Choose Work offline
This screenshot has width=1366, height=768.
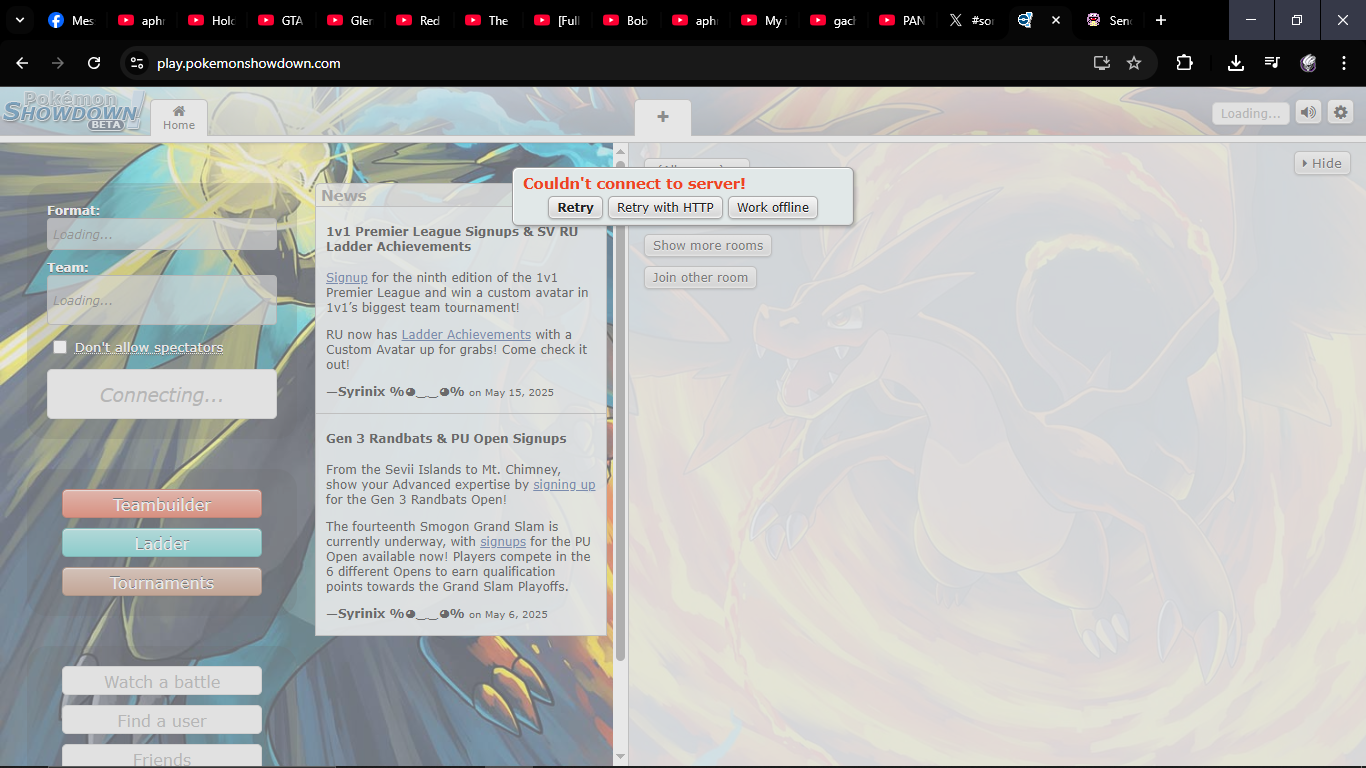pos(773,207)
